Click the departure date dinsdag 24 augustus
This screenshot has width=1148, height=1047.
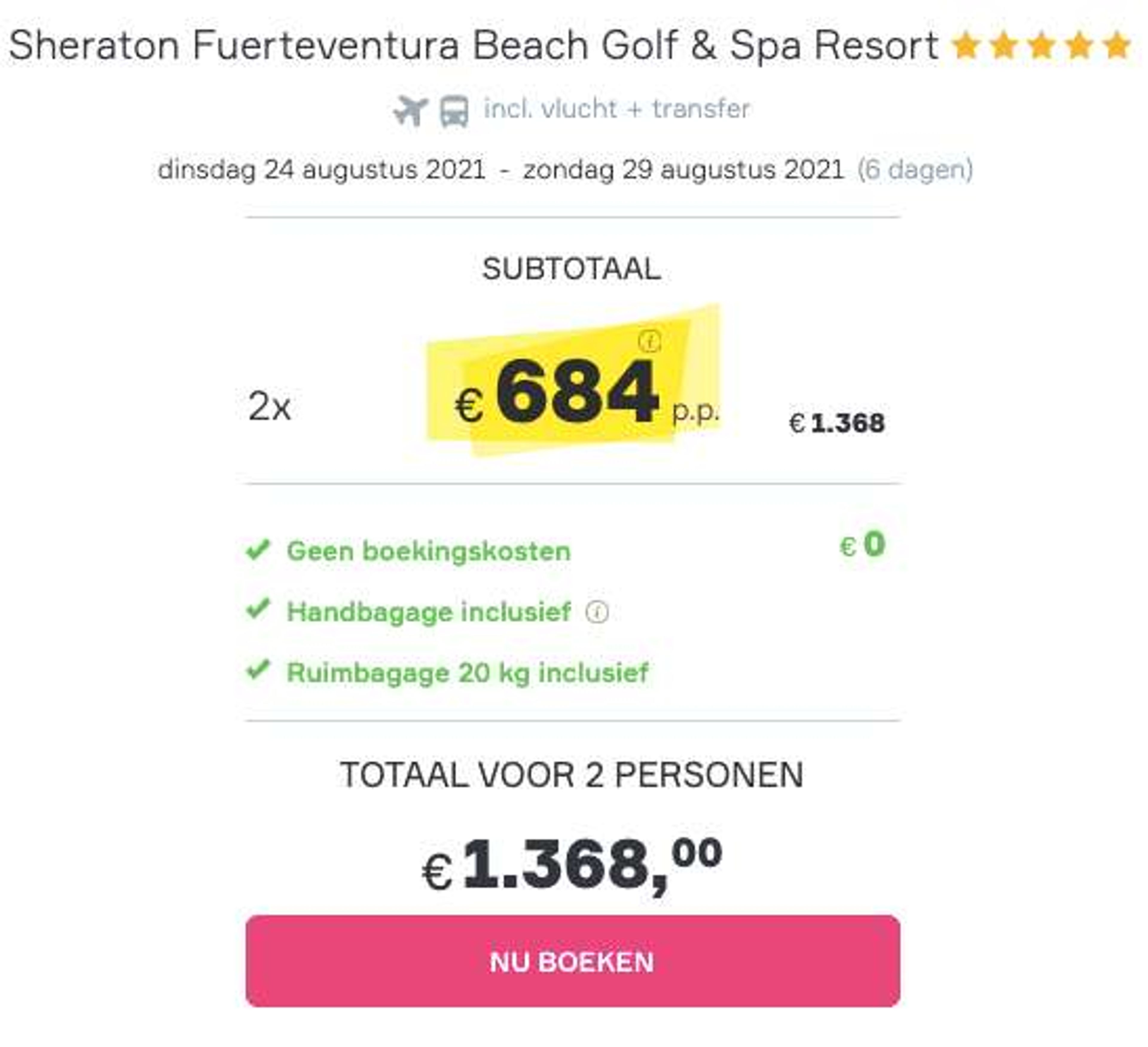point(322,170)
